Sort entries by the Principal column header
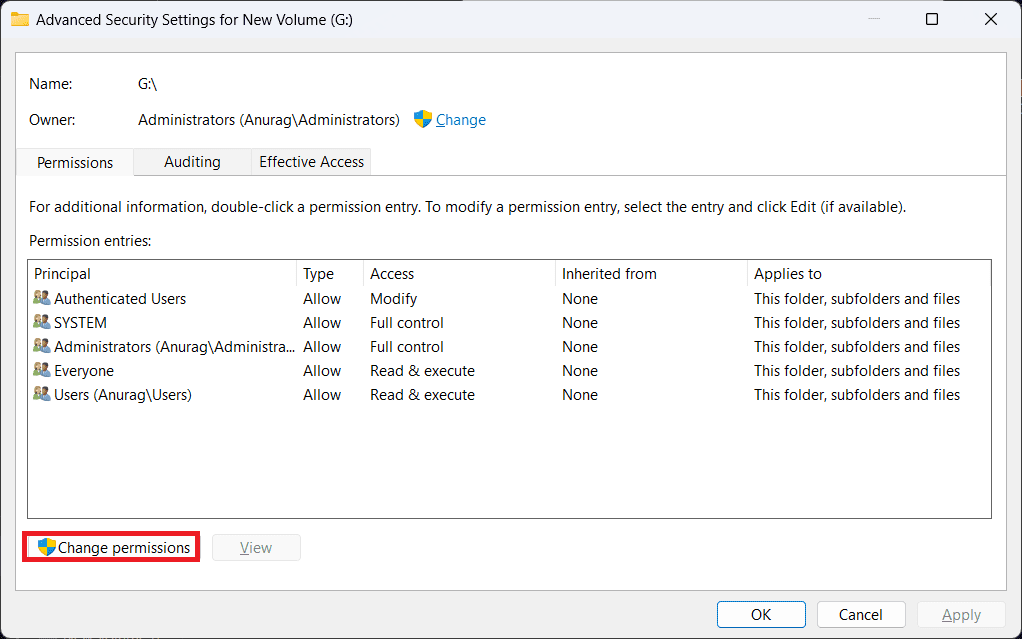Viewport: 1022px width, 639px height. coord(62,274)
